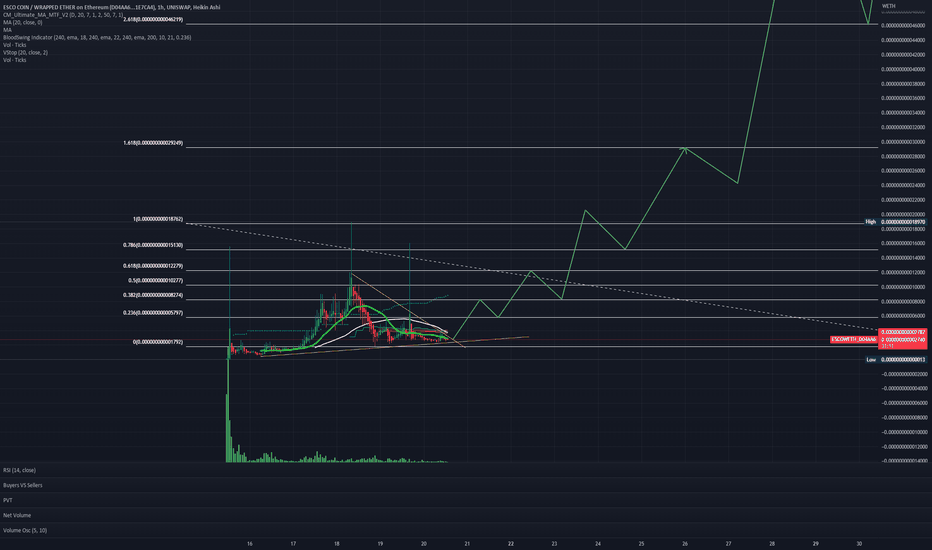Viewport: 932px width, 550px height.
Task: Click the 0.0000000000030000 price scale value
Action: point(903,142)
